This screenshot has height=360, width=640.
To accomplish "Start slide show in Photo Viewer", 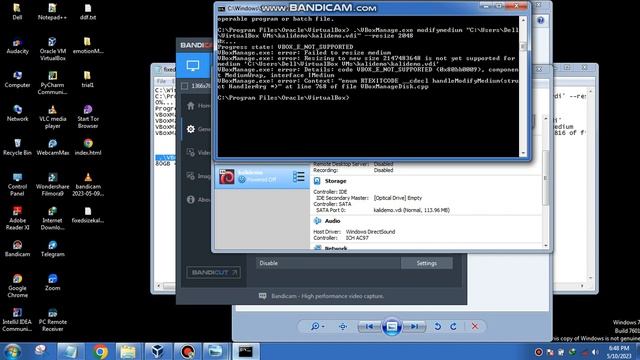I will 391,327.
